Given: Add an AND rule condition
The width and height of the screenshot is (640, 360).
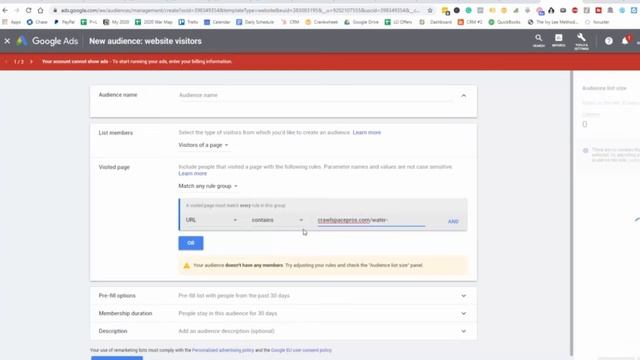Looking at the screenshot, I should click(453, 221).
